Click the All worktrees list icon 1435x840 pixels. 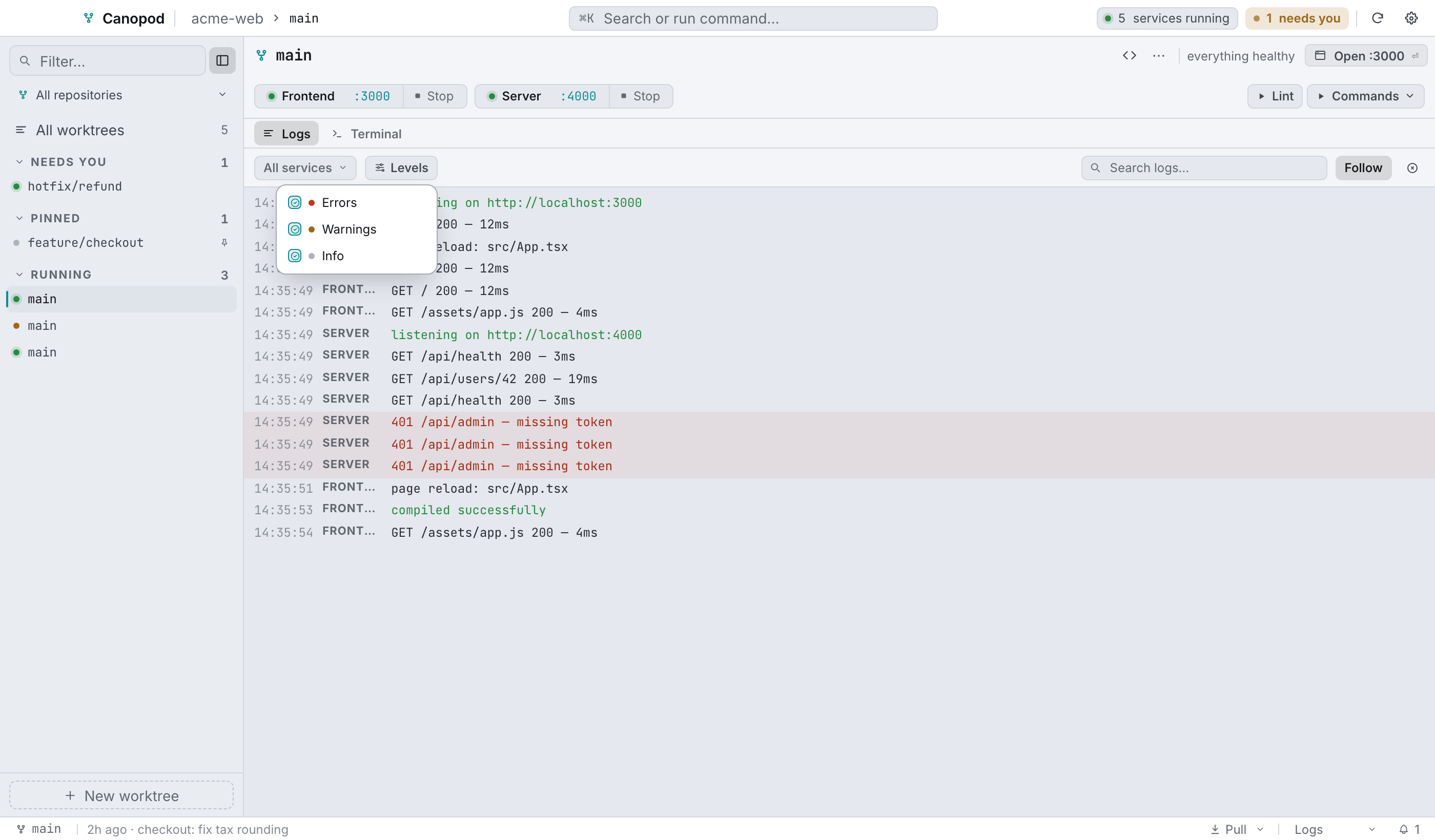coord(21,130)
